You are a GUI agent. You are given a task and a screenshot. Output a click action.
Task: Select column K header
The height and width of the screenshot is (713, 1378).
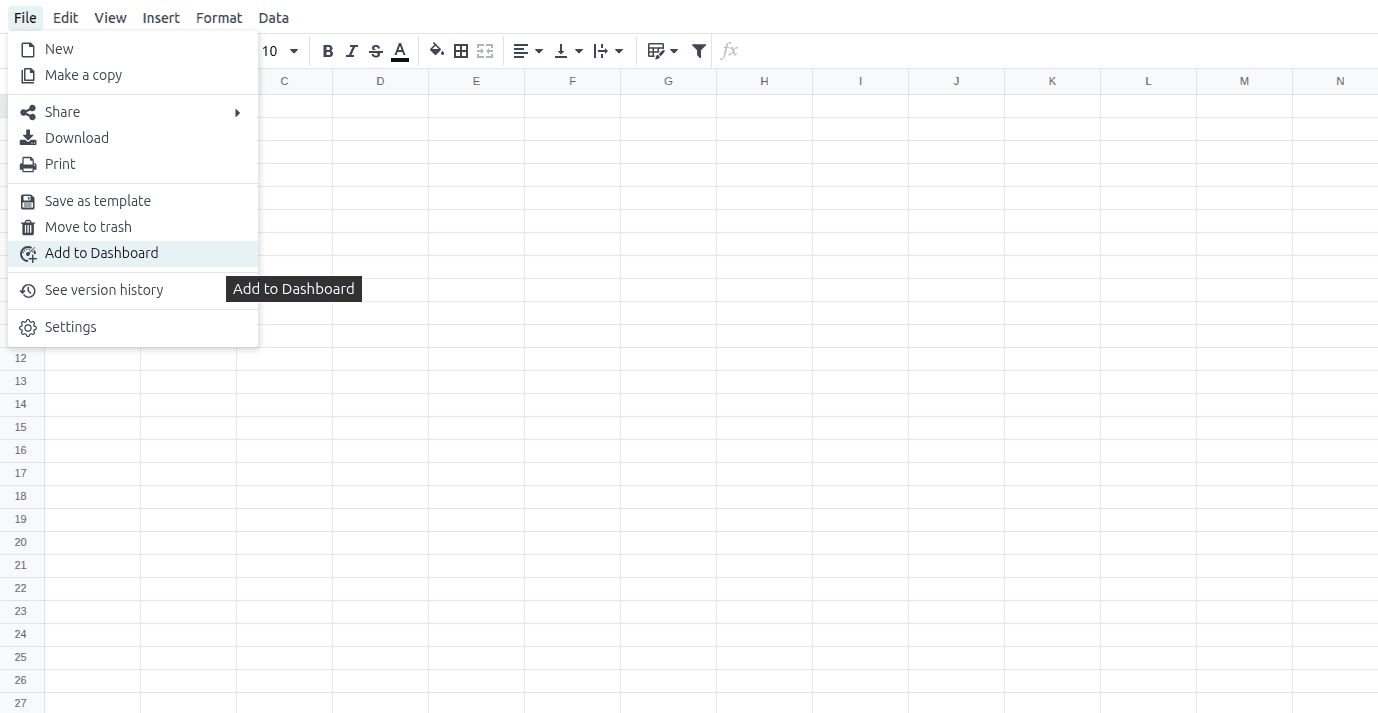point(1052,81)
